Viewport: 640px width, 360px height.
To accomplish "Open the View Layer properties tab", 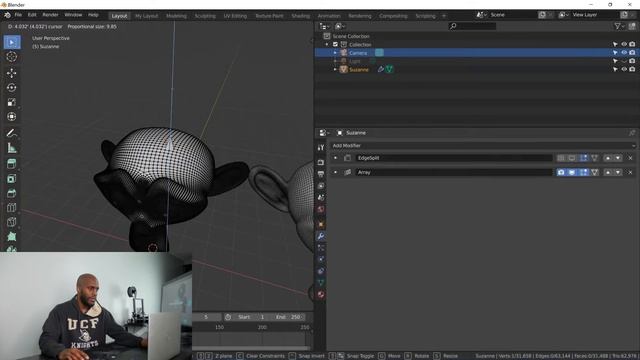I will point(321,186).
